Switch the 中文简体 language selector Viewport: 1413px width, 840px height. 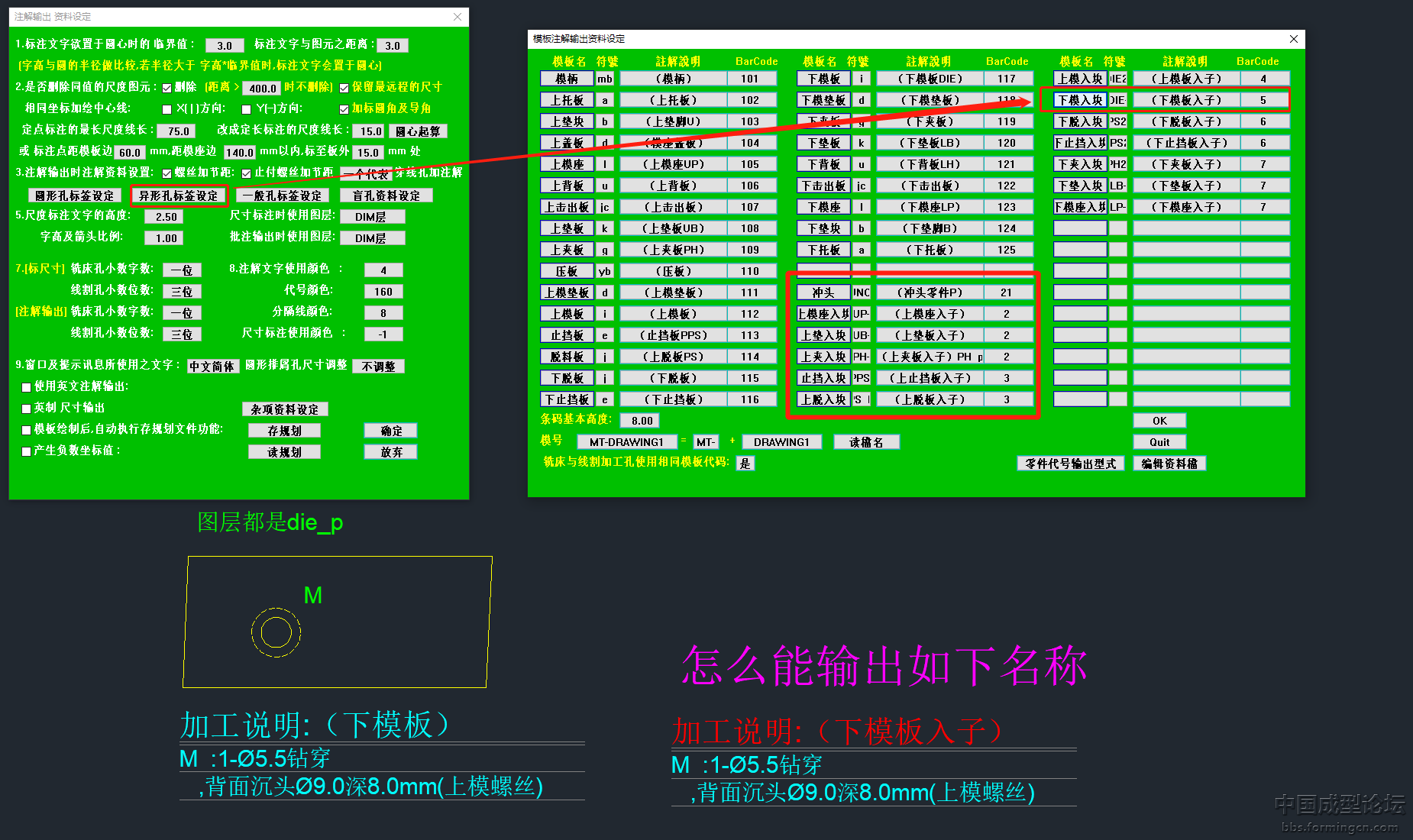tap(212, 367)
